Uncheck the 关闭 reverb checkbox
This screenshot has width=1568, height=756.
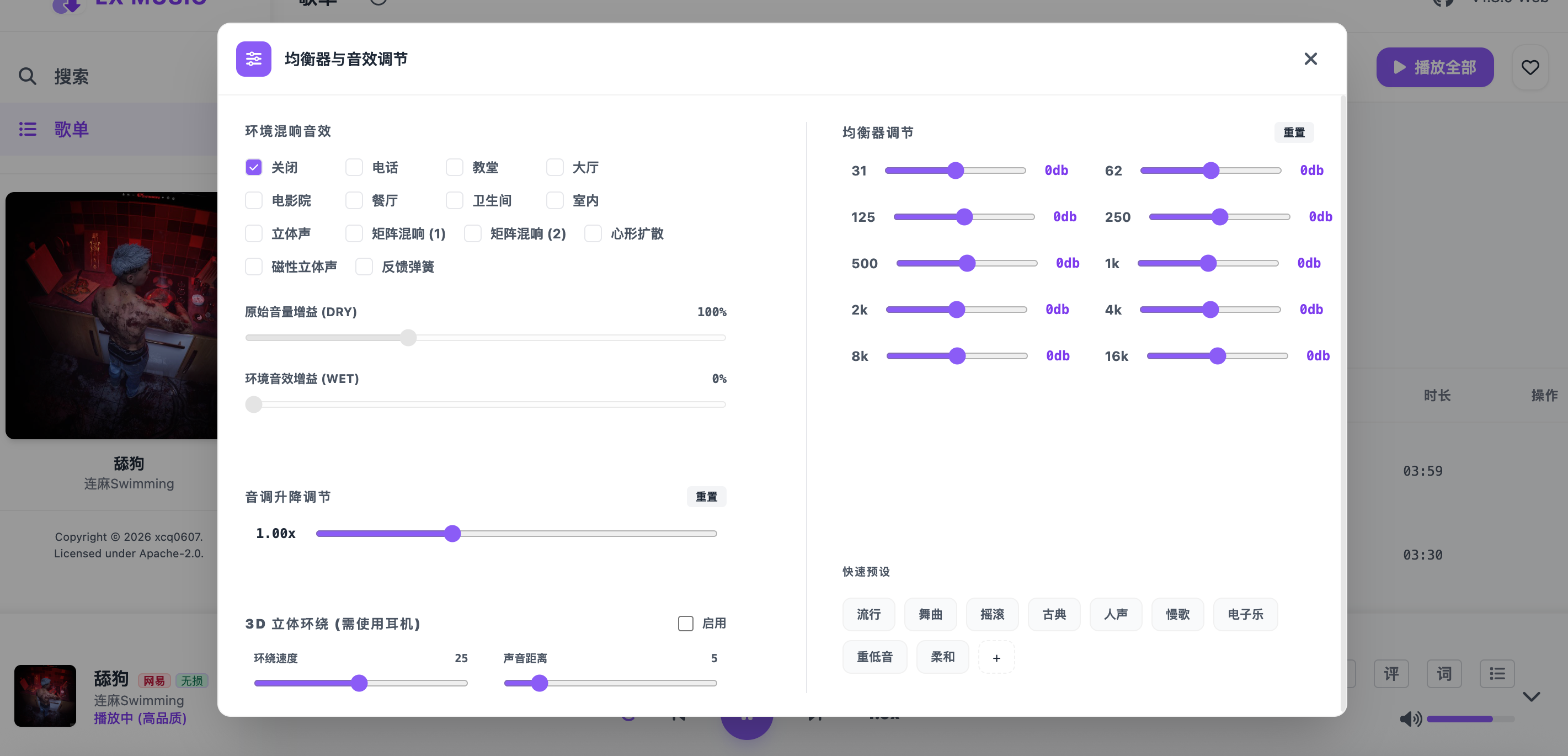pyautogui.click(x=253, y=167)
